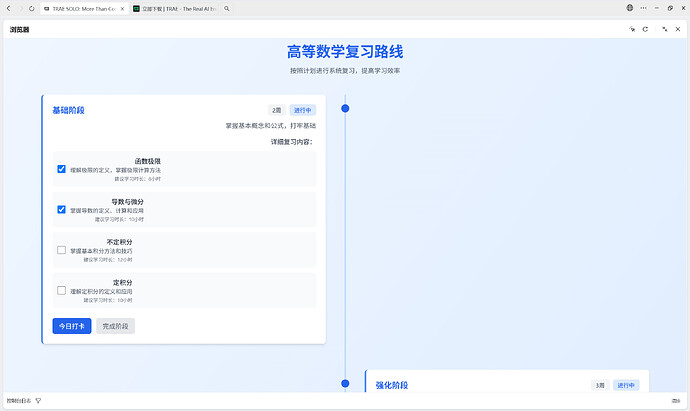The image size is (690, 411).
Task: Open the tab search magnifier icon
Action: pos(227,8)
